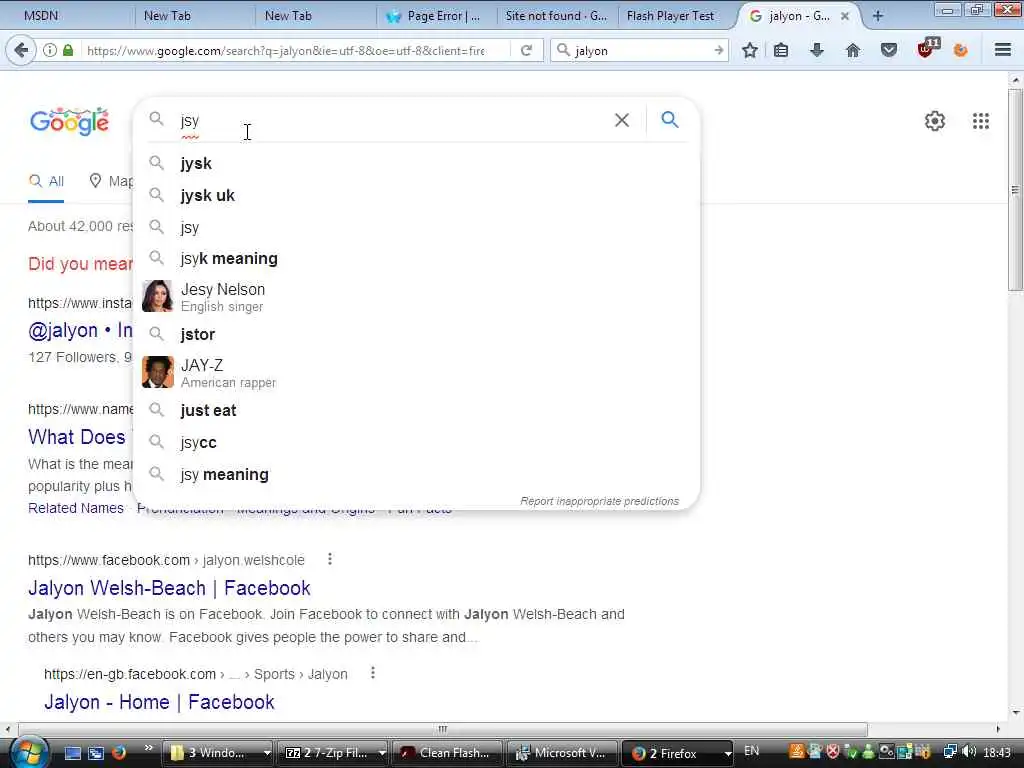Select Jesy Nelson English singer suggestion
The height and width of the screenshot is (768, 1024).
coord(417,296)
